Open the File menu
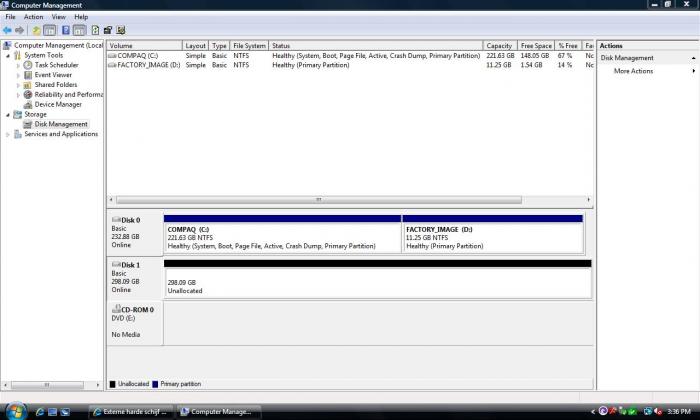 (x=10, y=17)
